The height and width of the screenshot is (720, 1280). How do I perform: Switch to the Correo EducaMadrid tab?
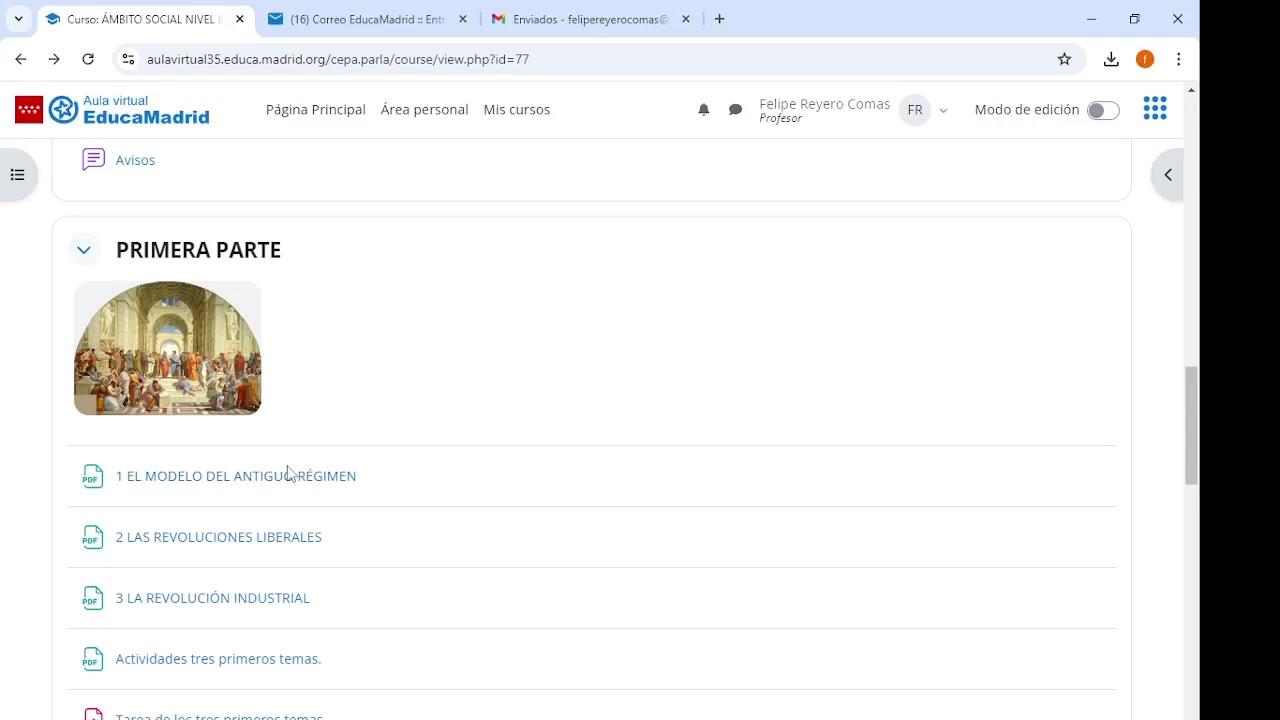pos(368,19)
